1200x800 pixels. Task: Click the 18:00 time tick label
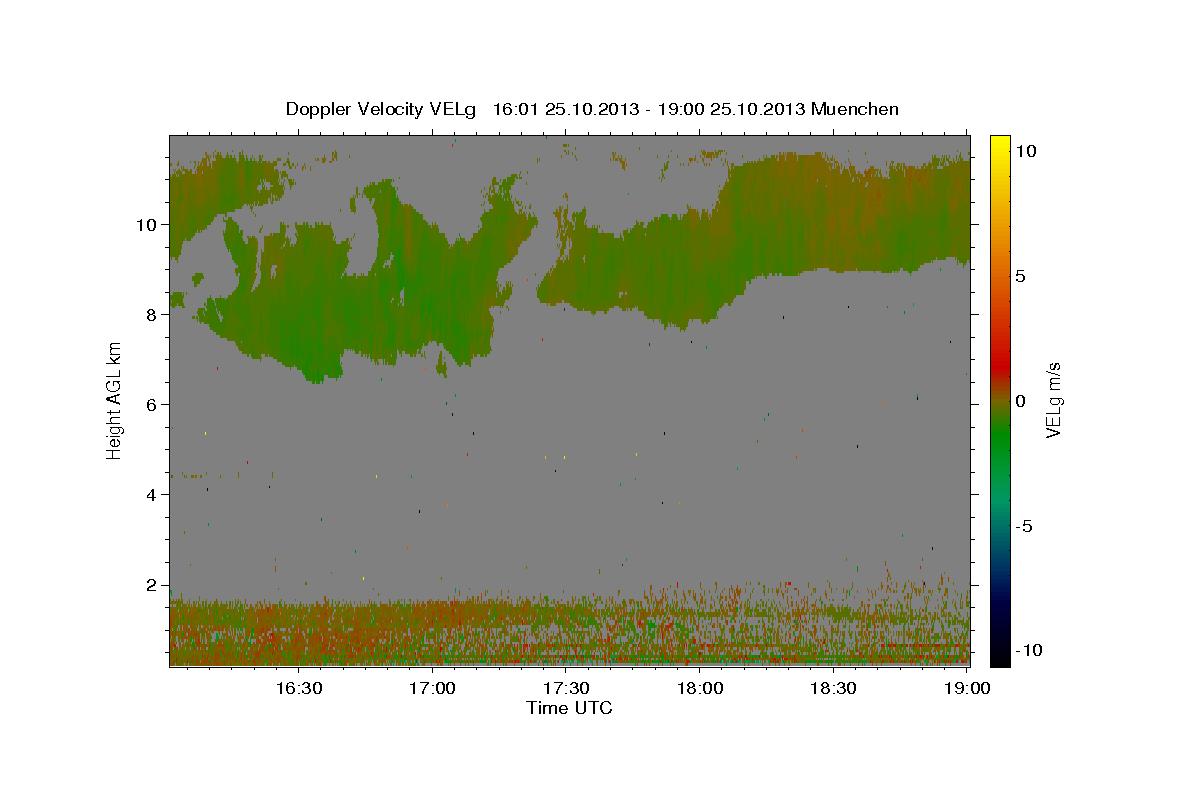700,688
